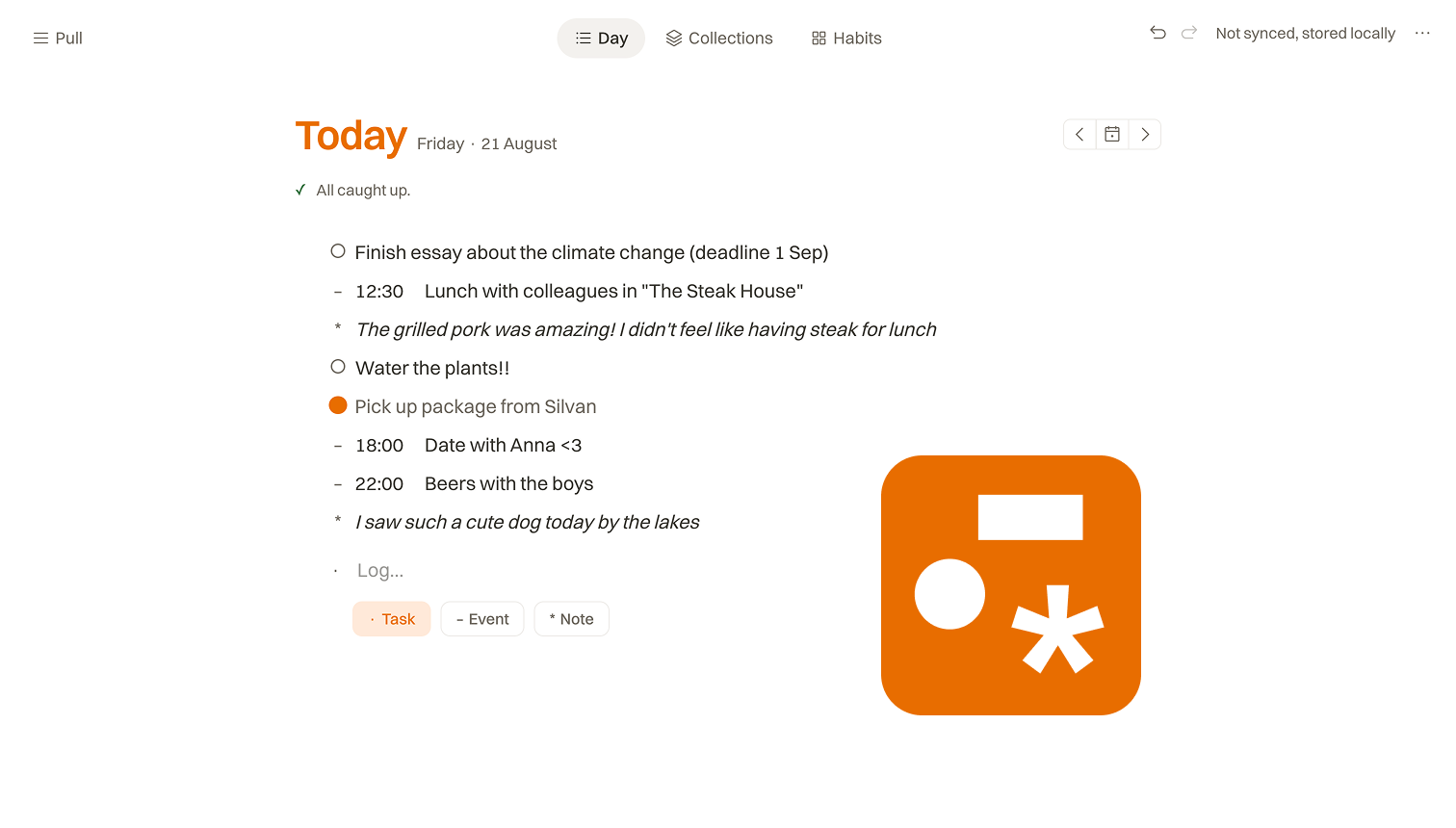Click the orange app logo image
The width and height of the screenshot is (1456, 828).
(1011, 585)
